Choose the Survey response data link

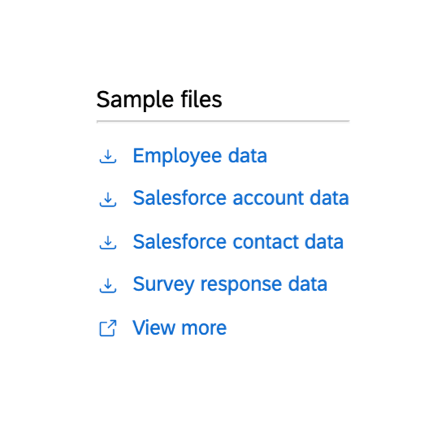(230, 284)
